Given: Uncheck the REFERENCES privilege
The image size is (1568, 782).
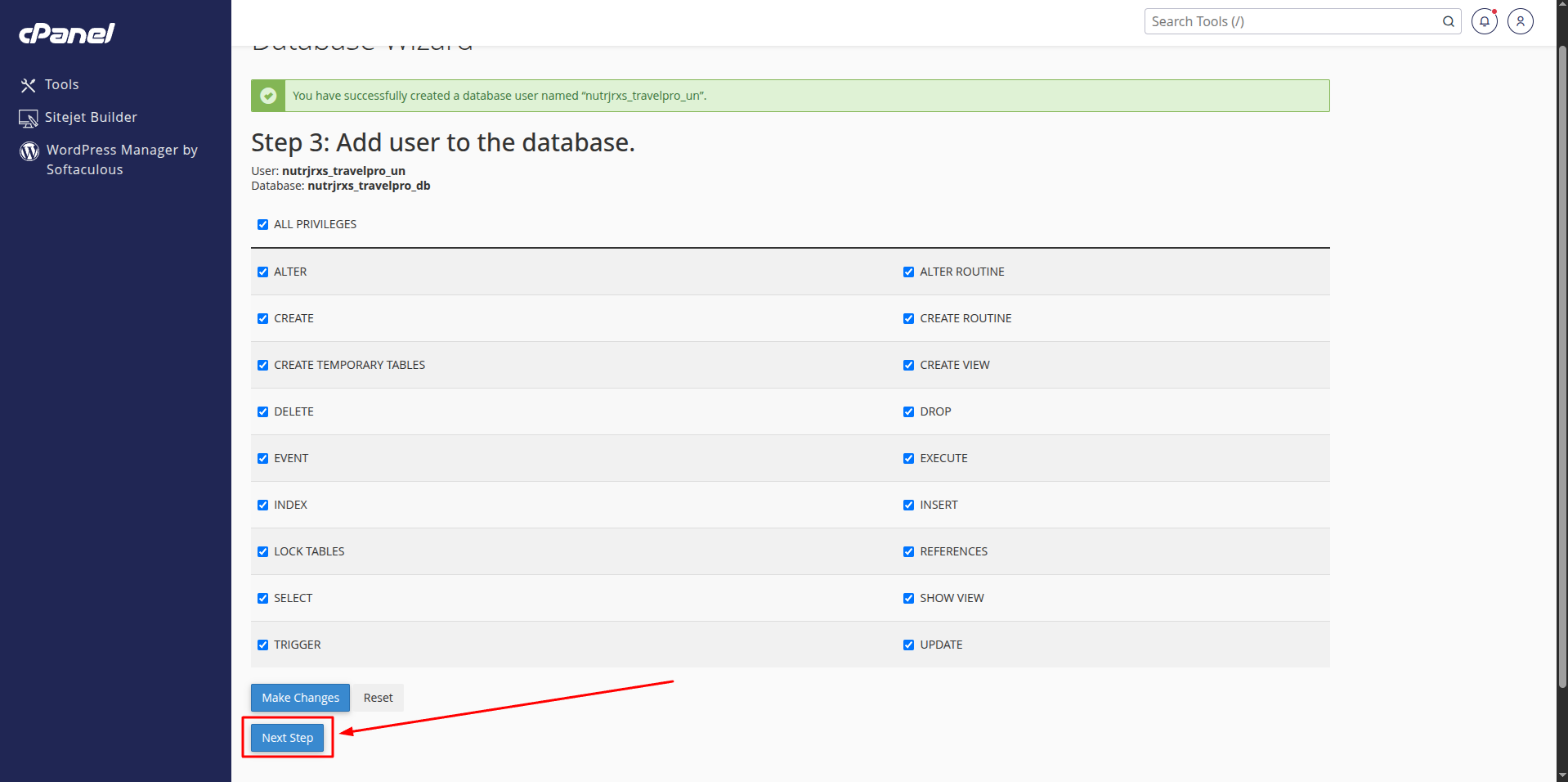Looking at the screenshot, I should [x=908, y=551].
